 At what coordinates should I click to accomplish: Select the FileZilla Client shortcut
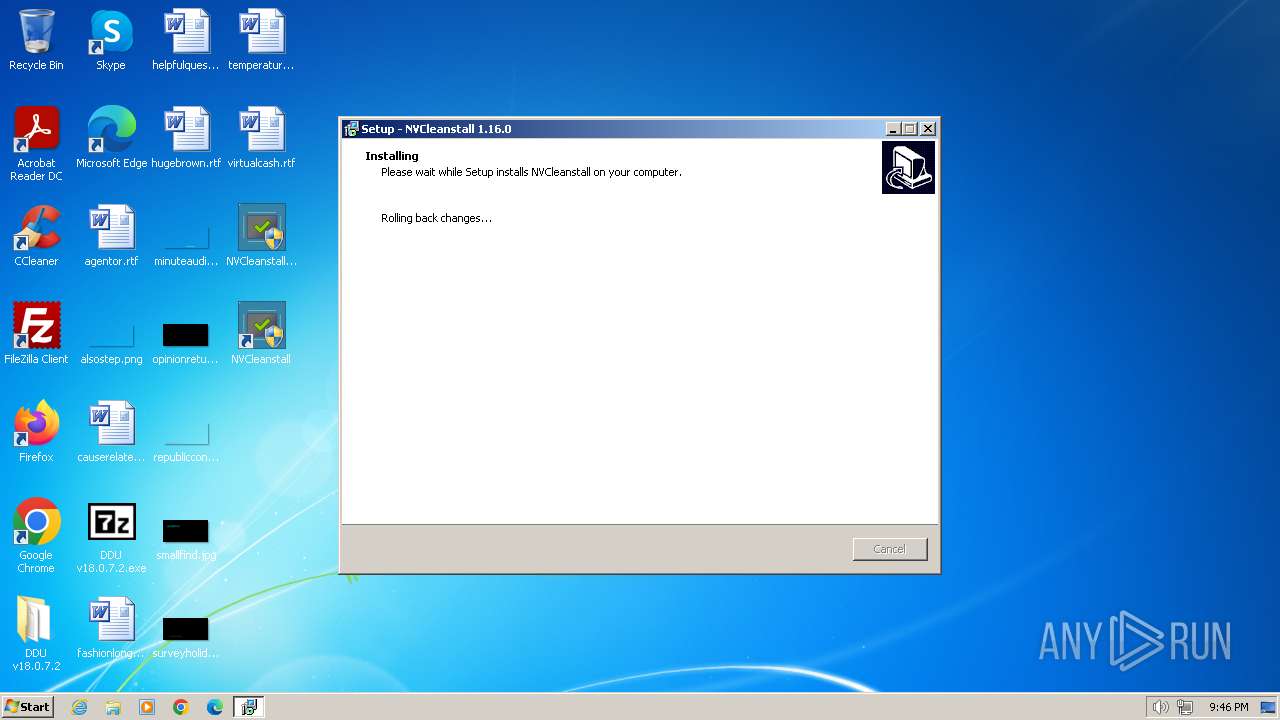36,334
